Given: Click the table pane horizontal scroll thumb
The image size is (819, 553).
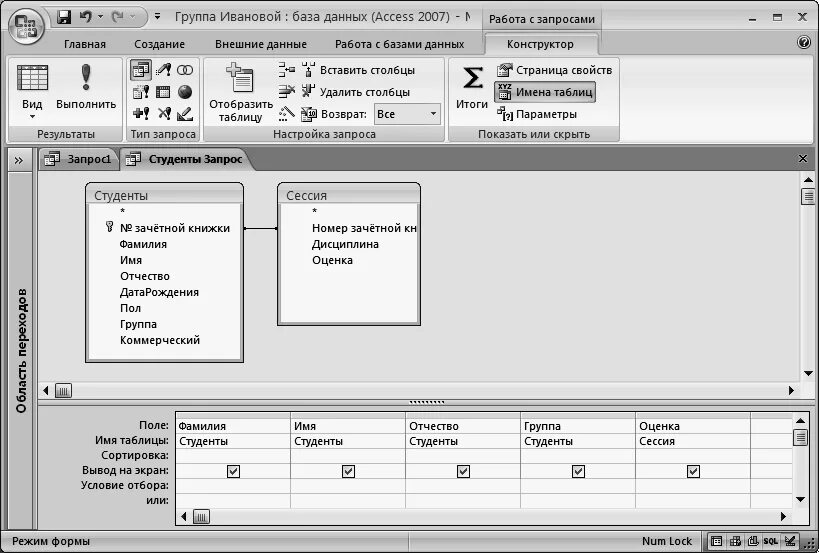Looking at the screenshot, I should click(63, 391).
